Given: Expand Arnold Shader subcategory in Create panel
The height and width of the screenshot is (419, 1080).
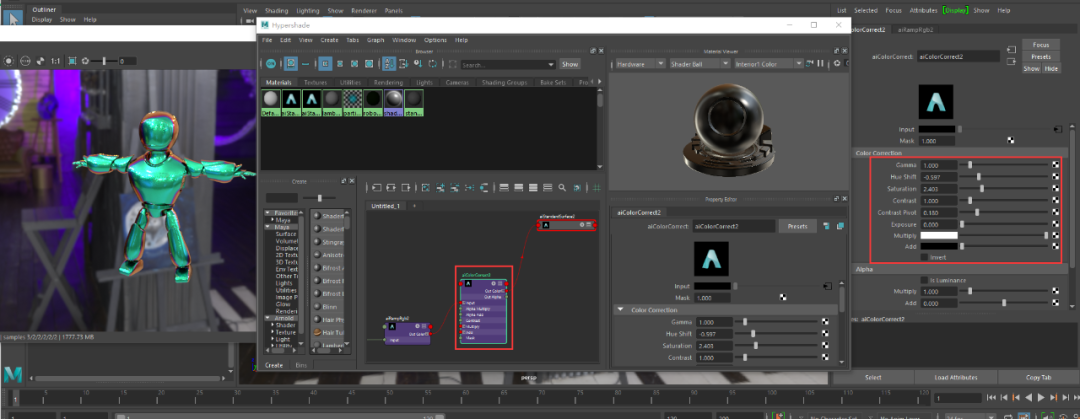Looking at the screenshot, I should point(272,325).
